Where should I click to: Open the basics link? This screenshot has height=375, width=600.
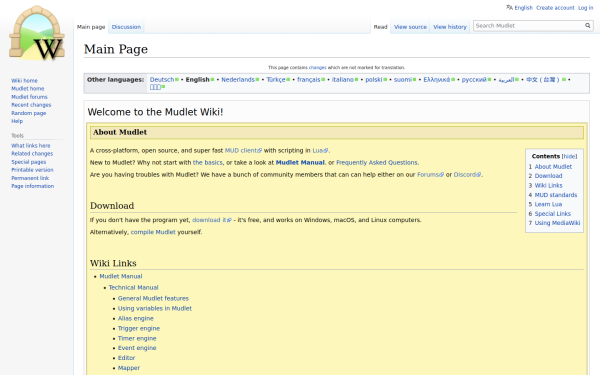208,163
